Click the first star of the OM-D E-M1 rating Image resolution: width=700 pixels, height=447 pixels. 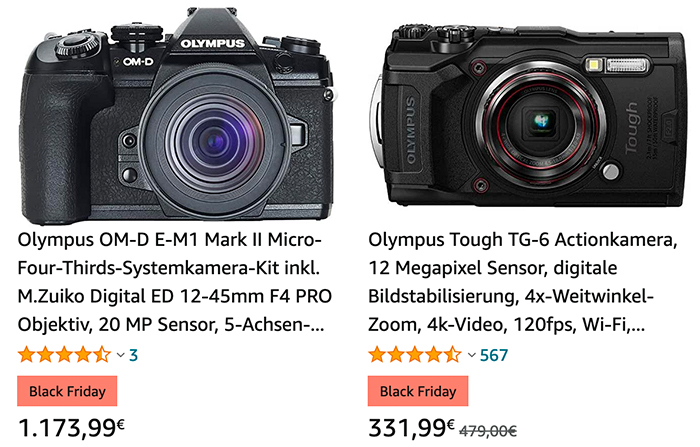click(28, 355)
